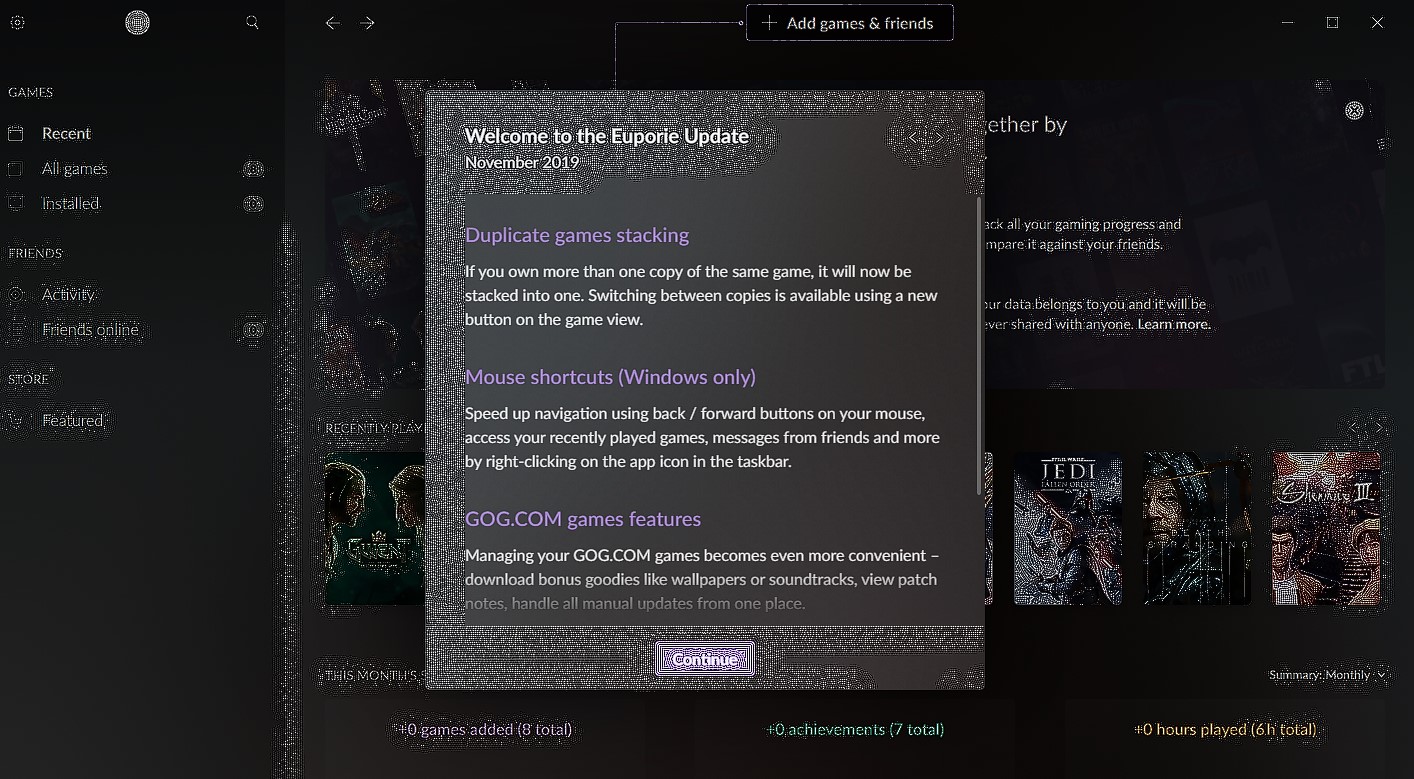
Task: Minimize the GOG Galaxy window
Action: coord(1288,22)
